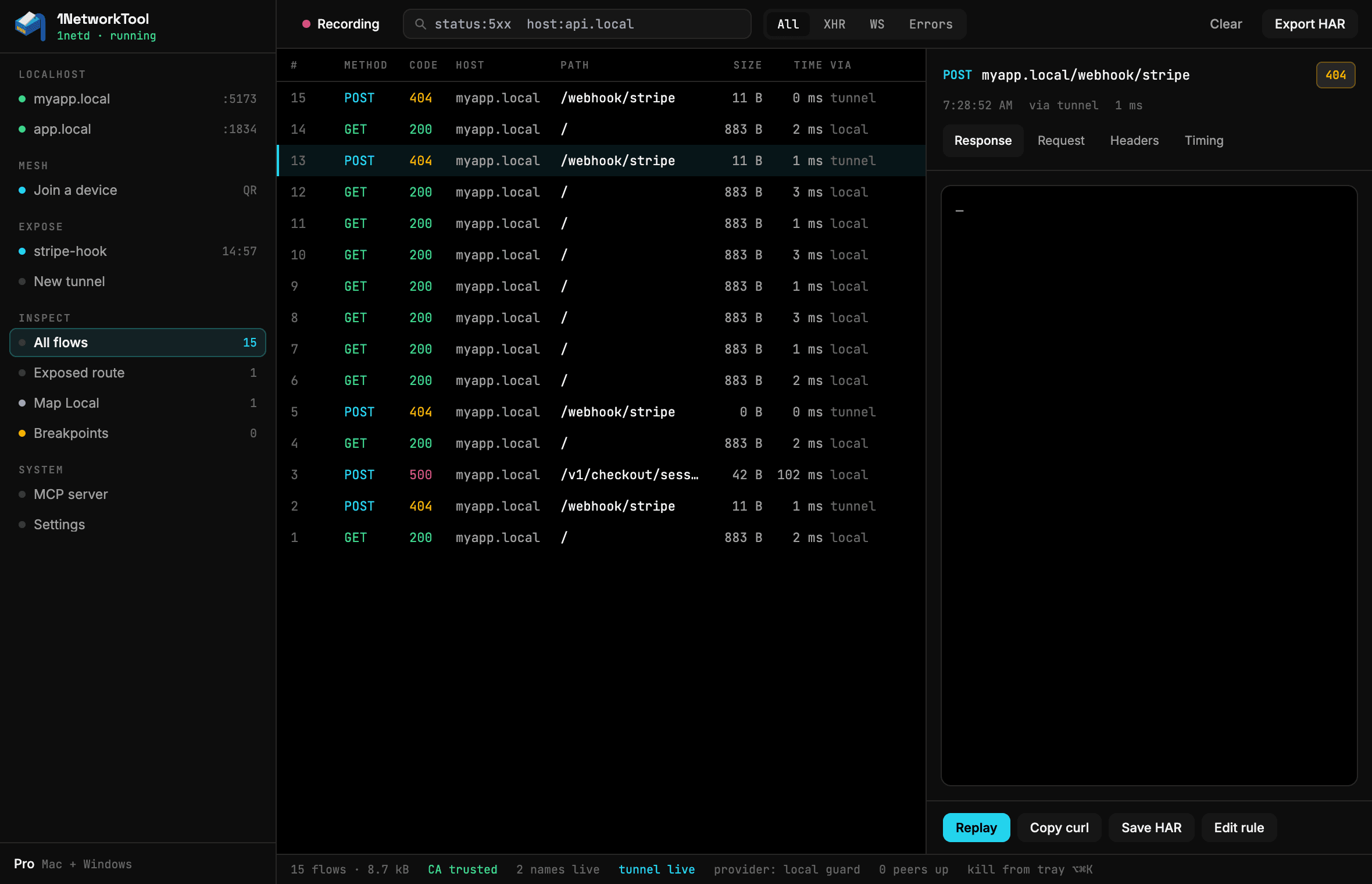Open myapp.local in the sidebar
1372x884 pixels.
point(138,99)
